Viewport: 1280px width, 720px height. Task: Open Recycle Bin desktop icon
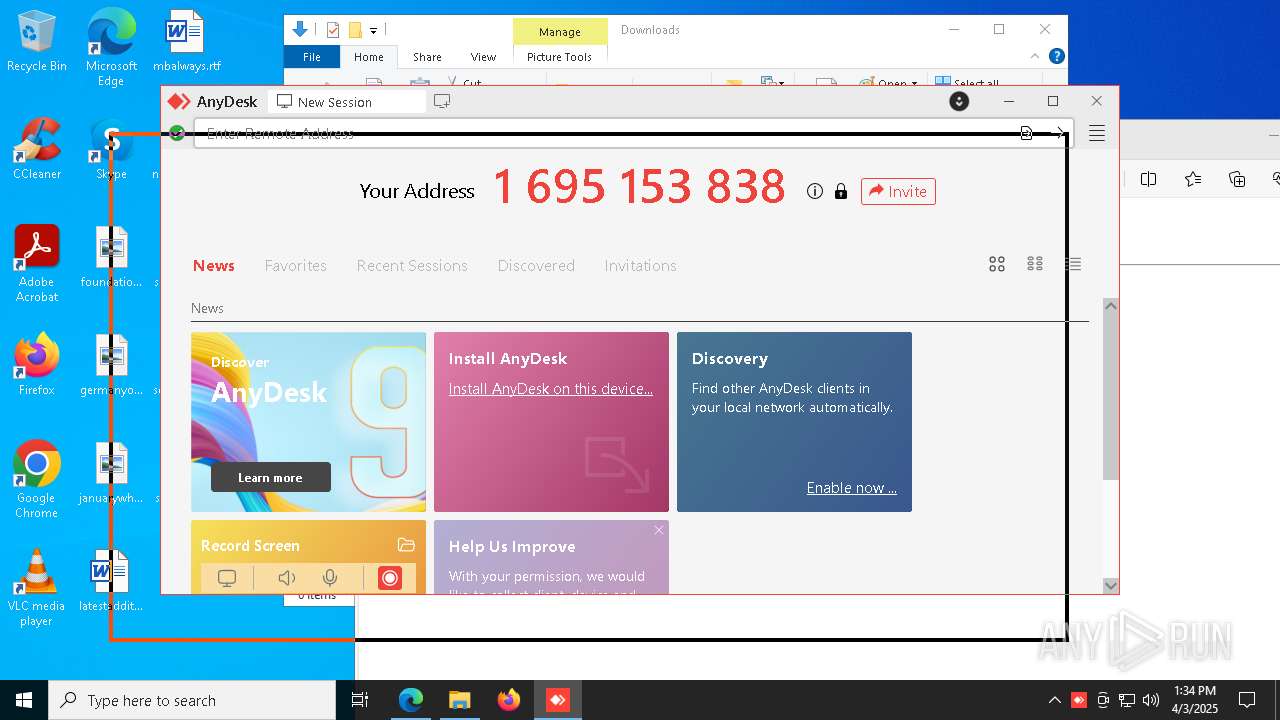pos(36,41)
